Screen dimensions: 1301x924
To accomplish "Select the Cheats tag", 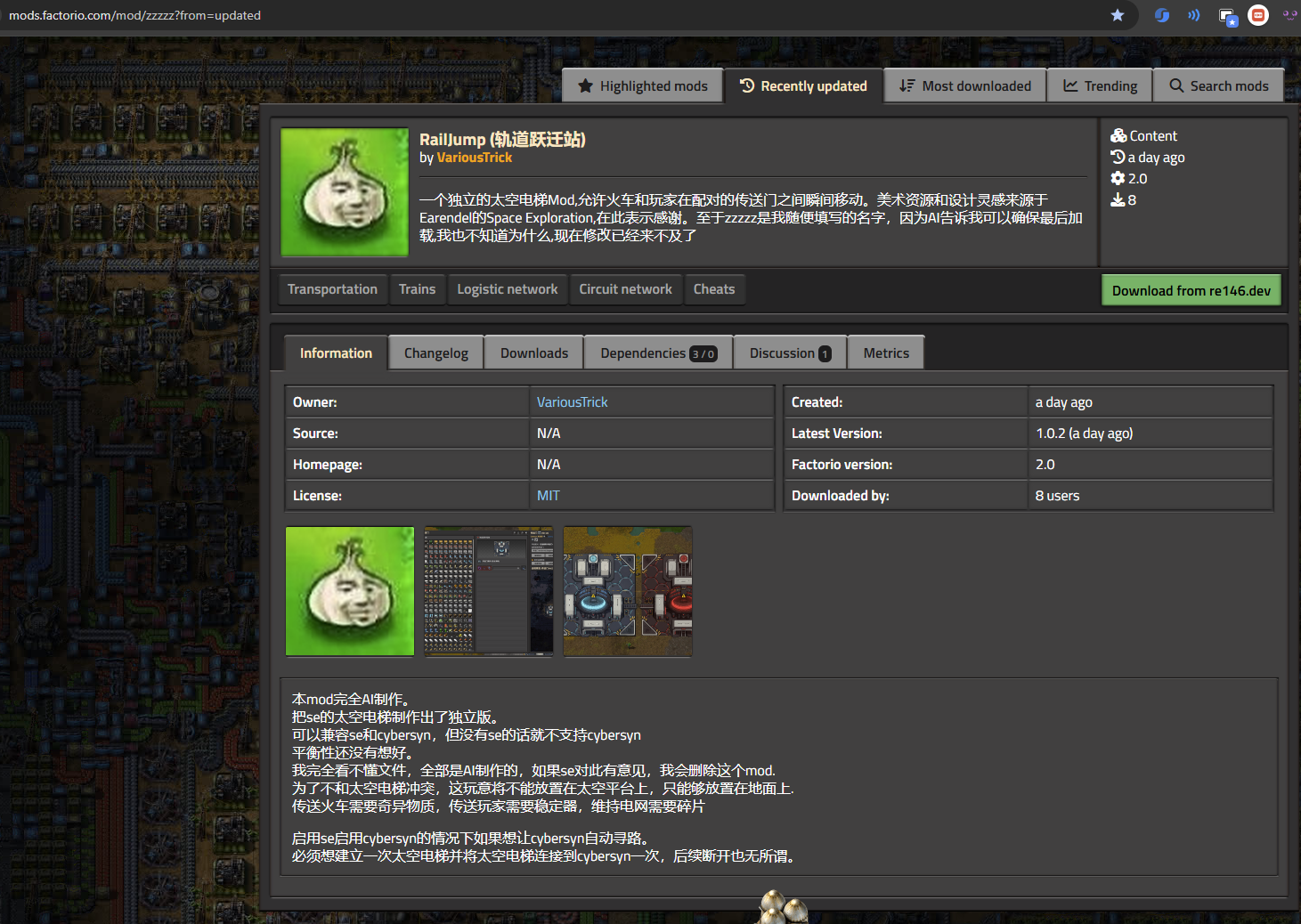I will tap(714, 289).
